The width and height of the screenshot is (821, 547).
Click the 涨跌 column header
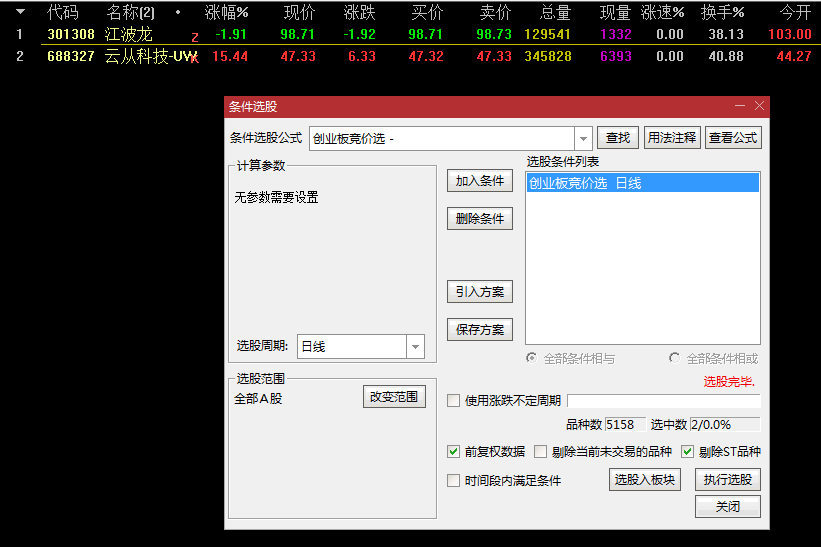click(360, 12)
